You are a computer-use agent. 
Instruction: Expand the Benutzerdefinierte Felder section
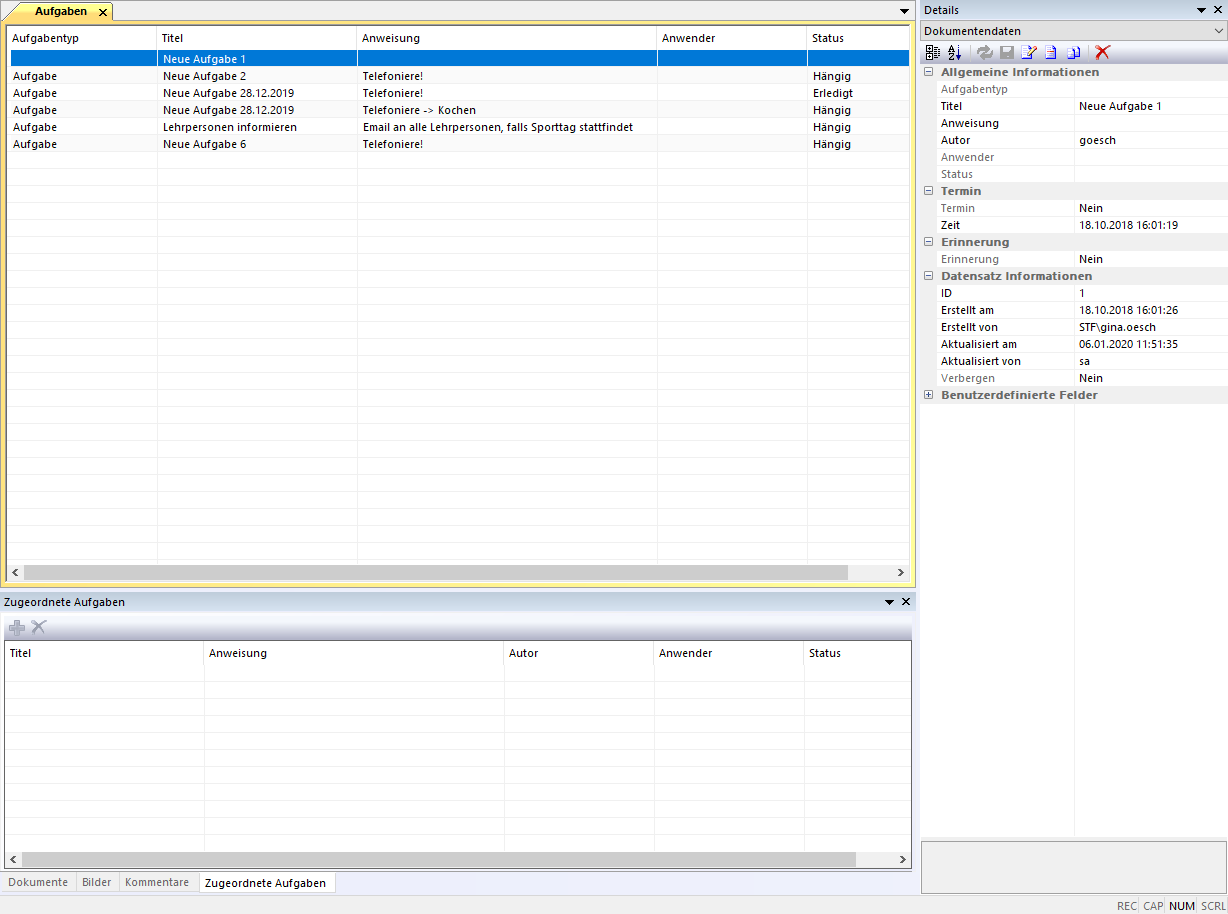pyautogui.click(x=928, y=395)
